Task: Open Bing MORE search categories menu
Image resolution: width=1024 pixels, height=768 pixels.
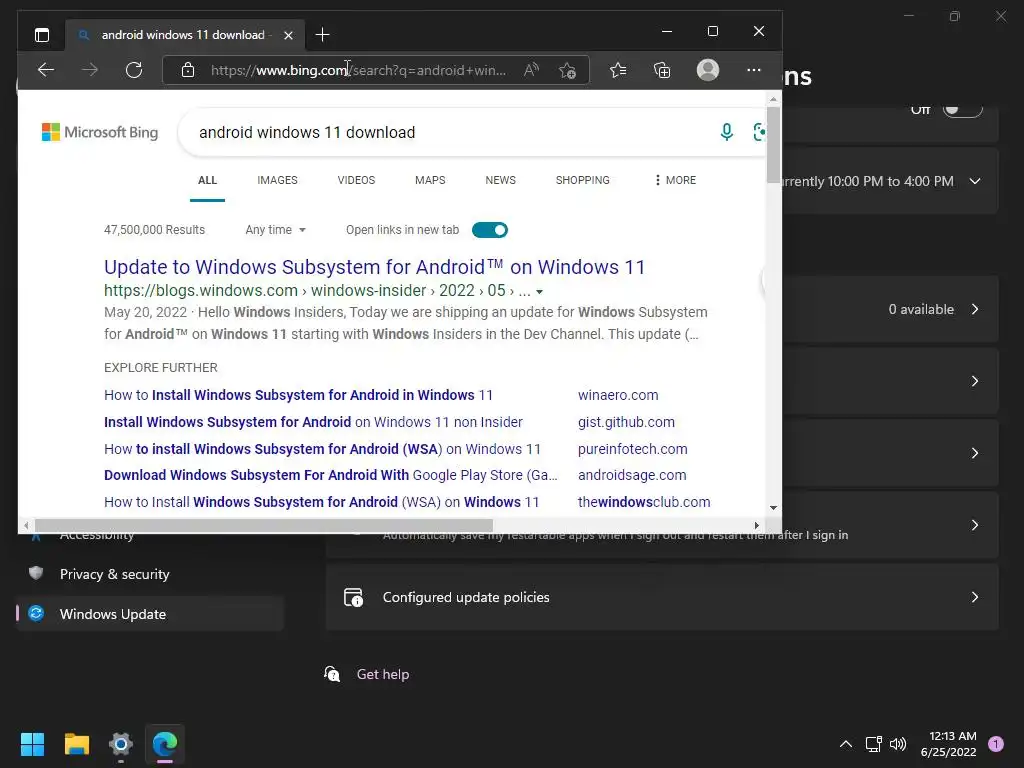Action: point(675,180)
